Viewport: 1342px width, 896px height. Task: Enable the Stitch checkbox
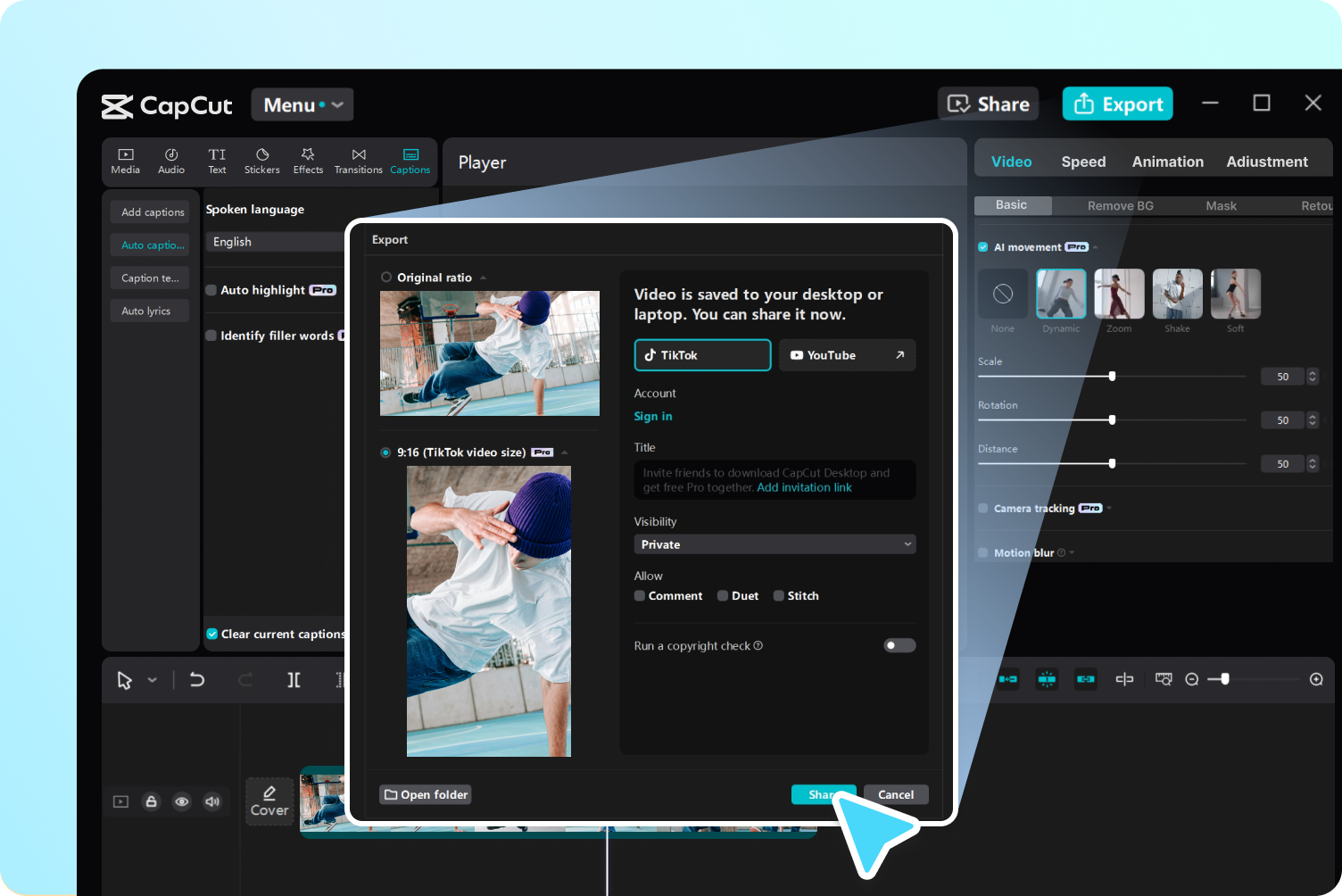pyautogui.click(x=779, y=596)
